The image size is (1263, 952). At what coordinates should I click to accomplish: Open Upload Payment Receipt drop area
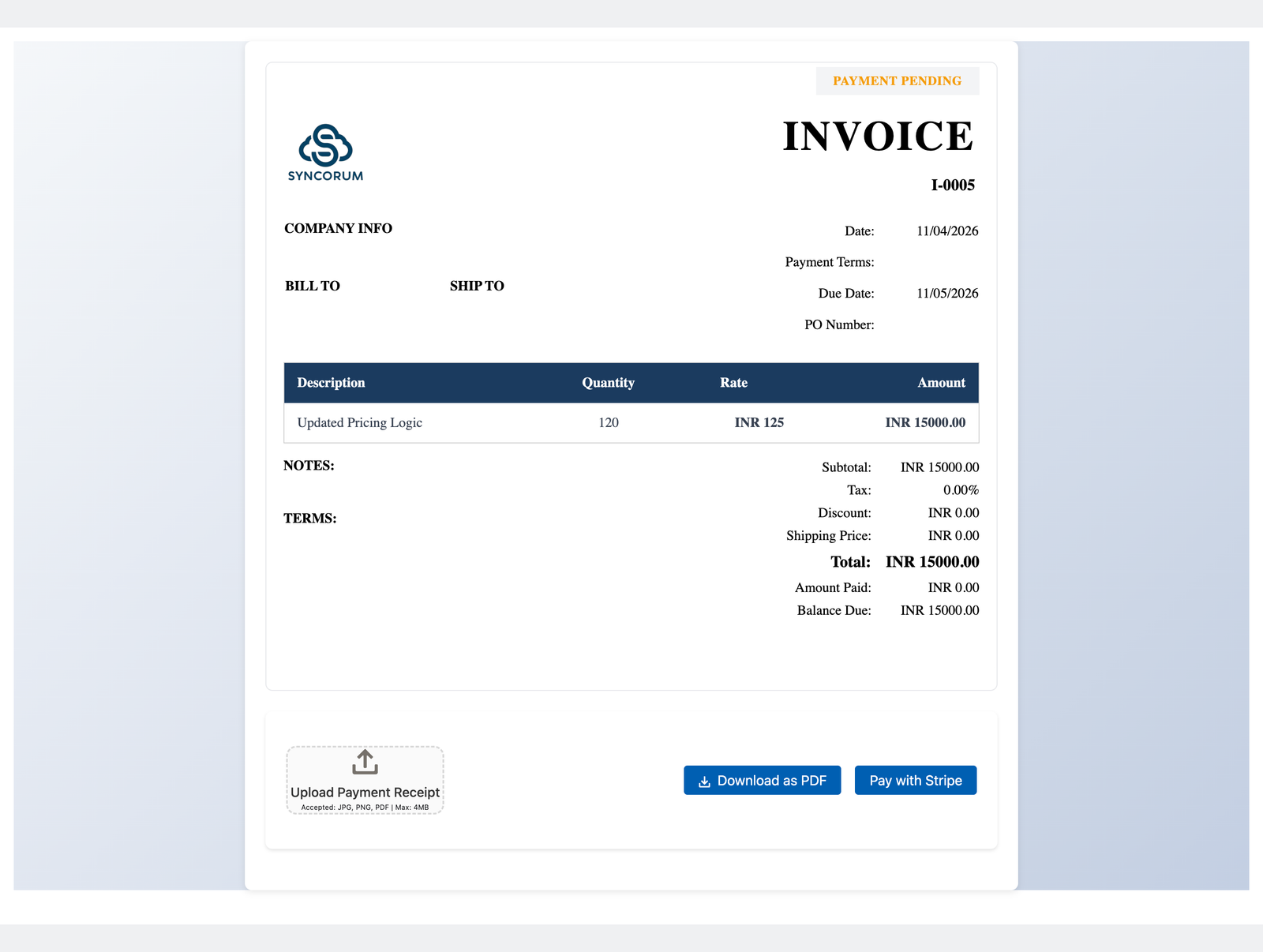[x=365, y=780]
